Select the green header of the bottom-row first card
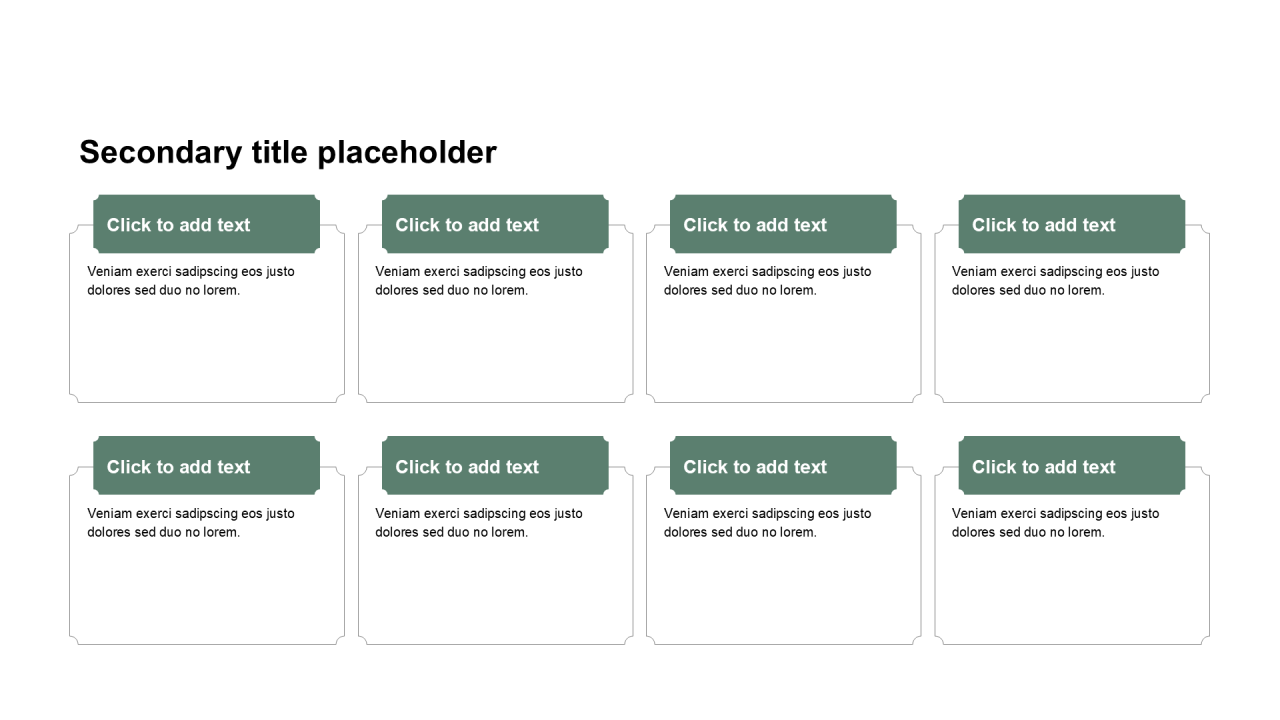The height and width of the screenshot is (720, 1280). point(206,467)
